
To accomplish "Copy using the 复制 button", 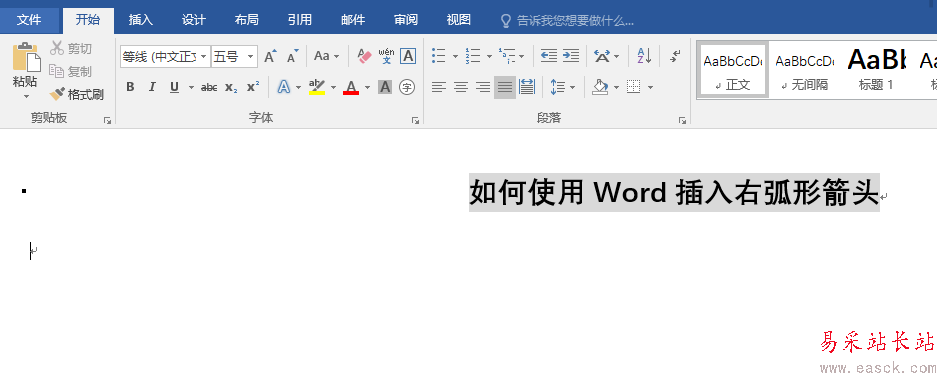I will click(x=71, y=71).
